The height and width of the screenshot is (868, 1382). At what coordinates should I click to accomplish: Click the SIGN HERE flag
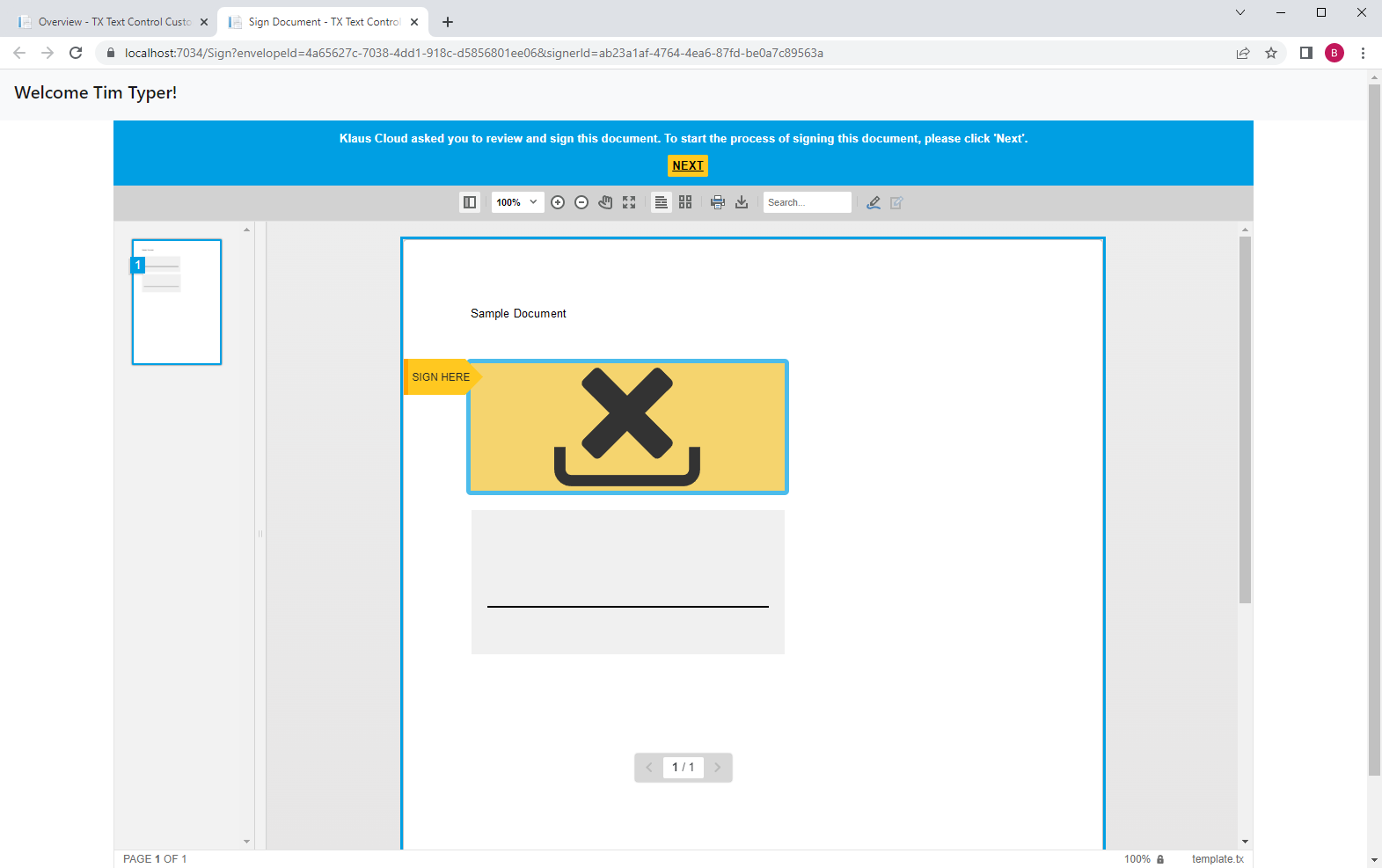click(442, 376)
